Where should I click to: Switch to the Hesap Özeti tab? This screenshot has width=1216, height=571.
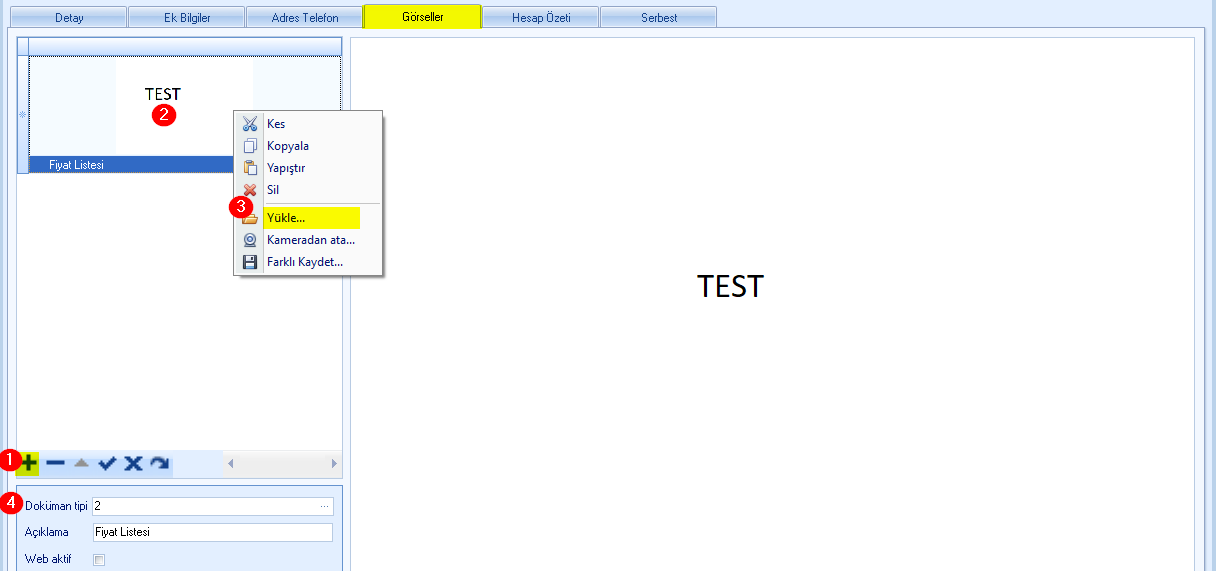(540, 18)
